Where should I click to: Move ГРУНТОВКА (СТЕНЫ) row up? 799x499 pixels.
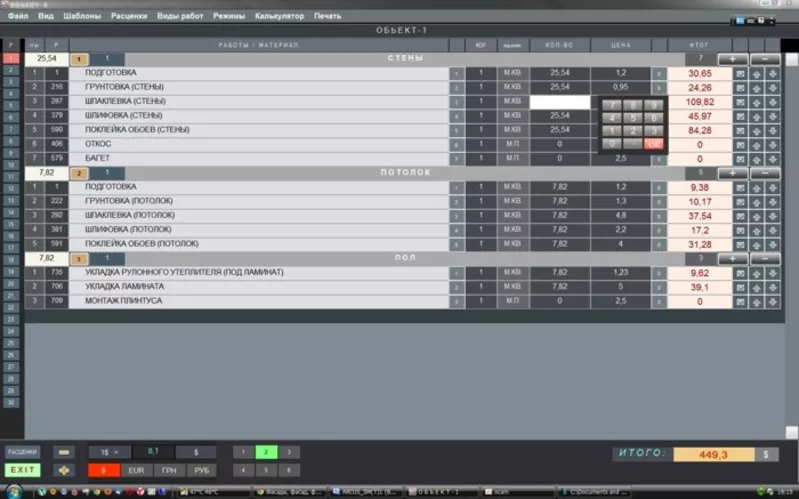pyautogui.click(x=757, y=88)
